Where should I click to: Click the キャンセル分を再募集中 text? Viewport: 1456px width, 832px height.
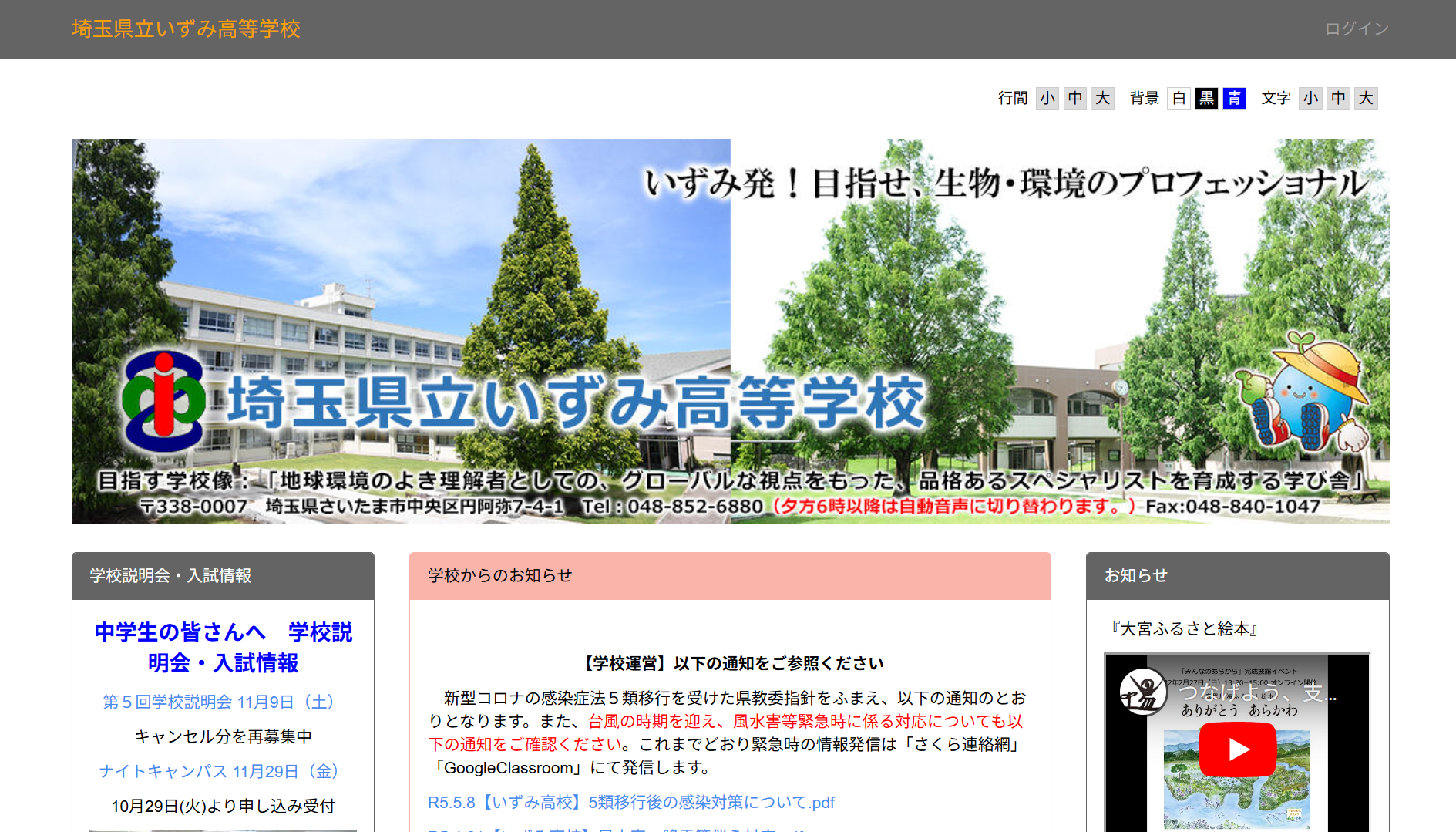tap(223, 736)
